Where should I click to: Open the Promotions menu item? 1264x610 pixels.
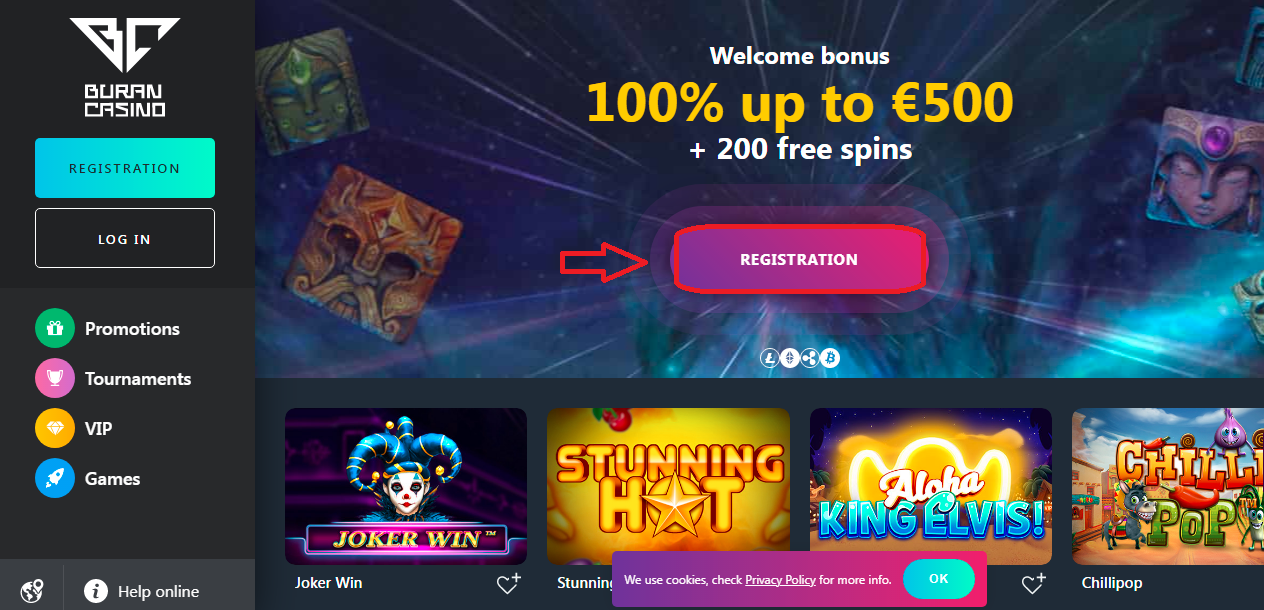pyautogui.click(x=132, y=329)
